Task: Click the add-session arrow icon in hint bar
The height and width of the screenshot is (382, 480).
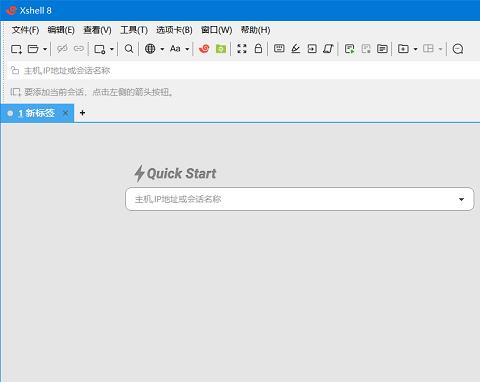Action: 15,92
